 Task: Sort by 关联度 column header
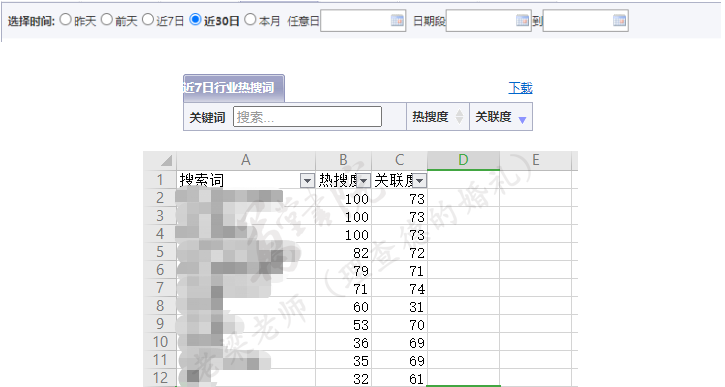tap(501, 117)
